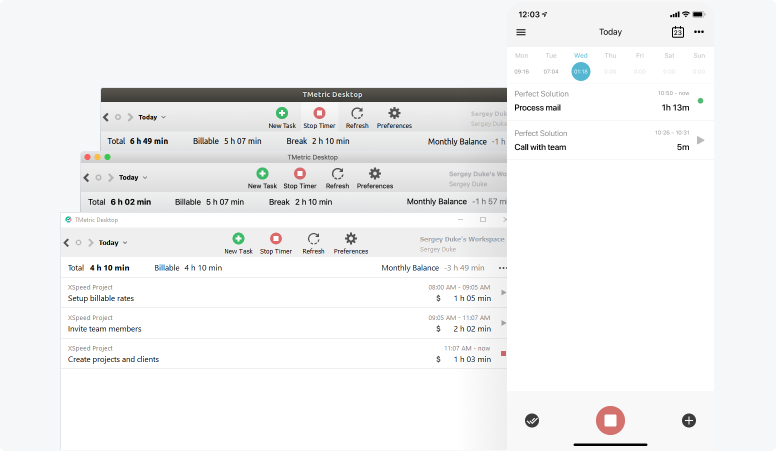
Task: Expand the Today dropdown in Ubuntu window
Action: pos(152,117)
